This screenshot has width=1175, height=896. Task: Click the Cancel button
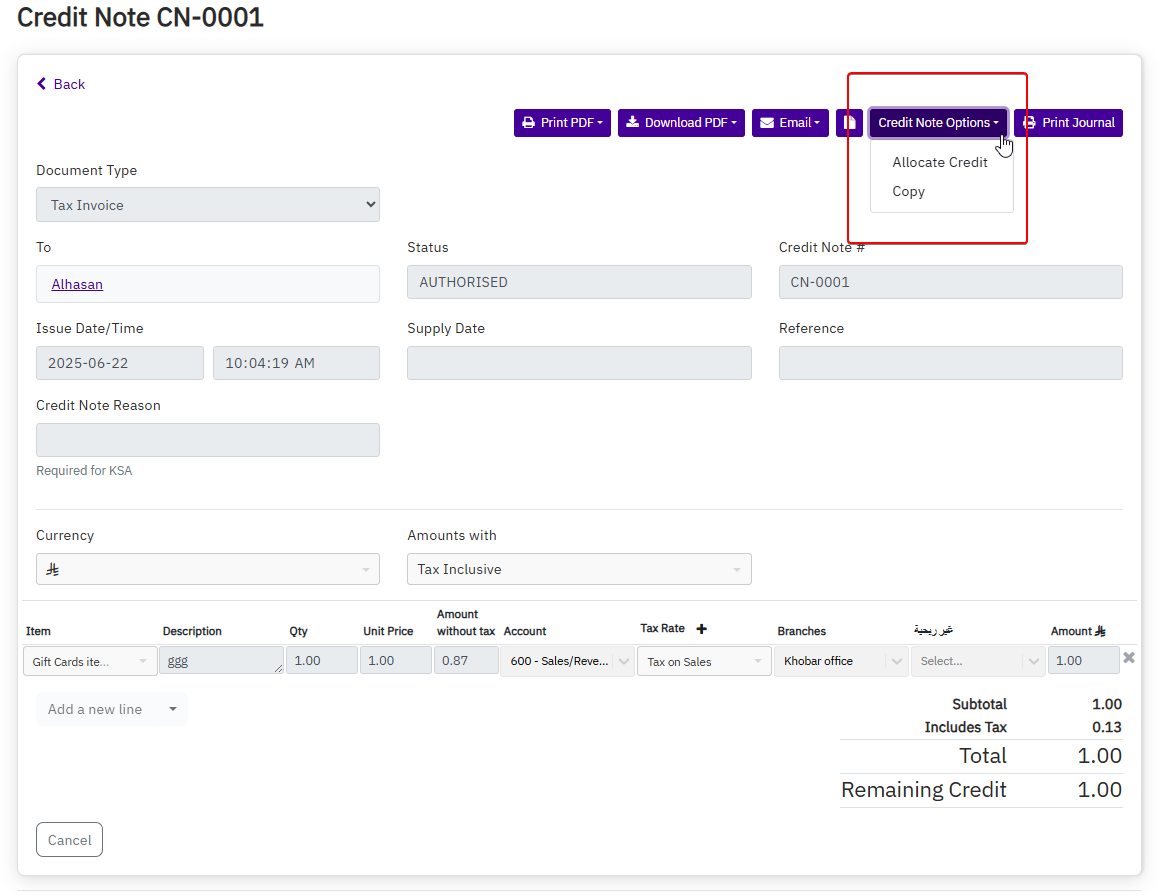pos(69,840)
